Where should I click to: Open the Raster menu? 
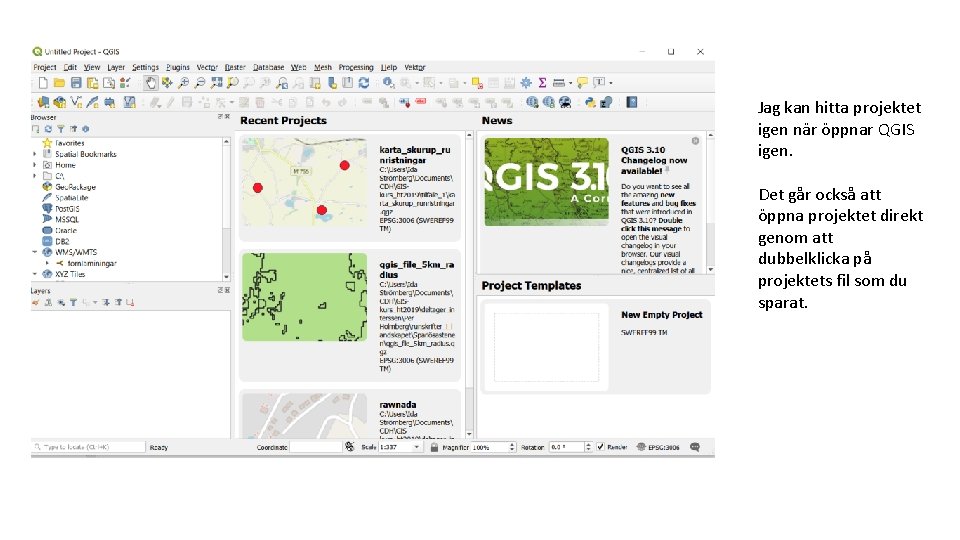[234, 67]
